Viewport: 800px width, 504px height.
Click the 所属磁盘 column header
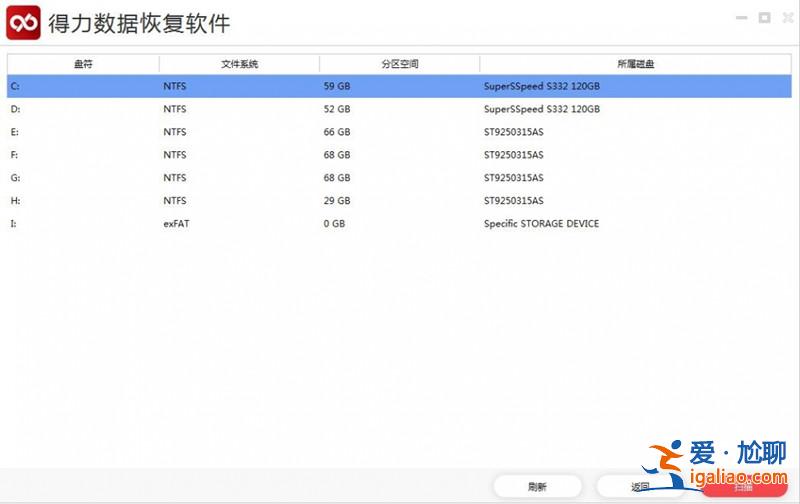click(635, 64)
